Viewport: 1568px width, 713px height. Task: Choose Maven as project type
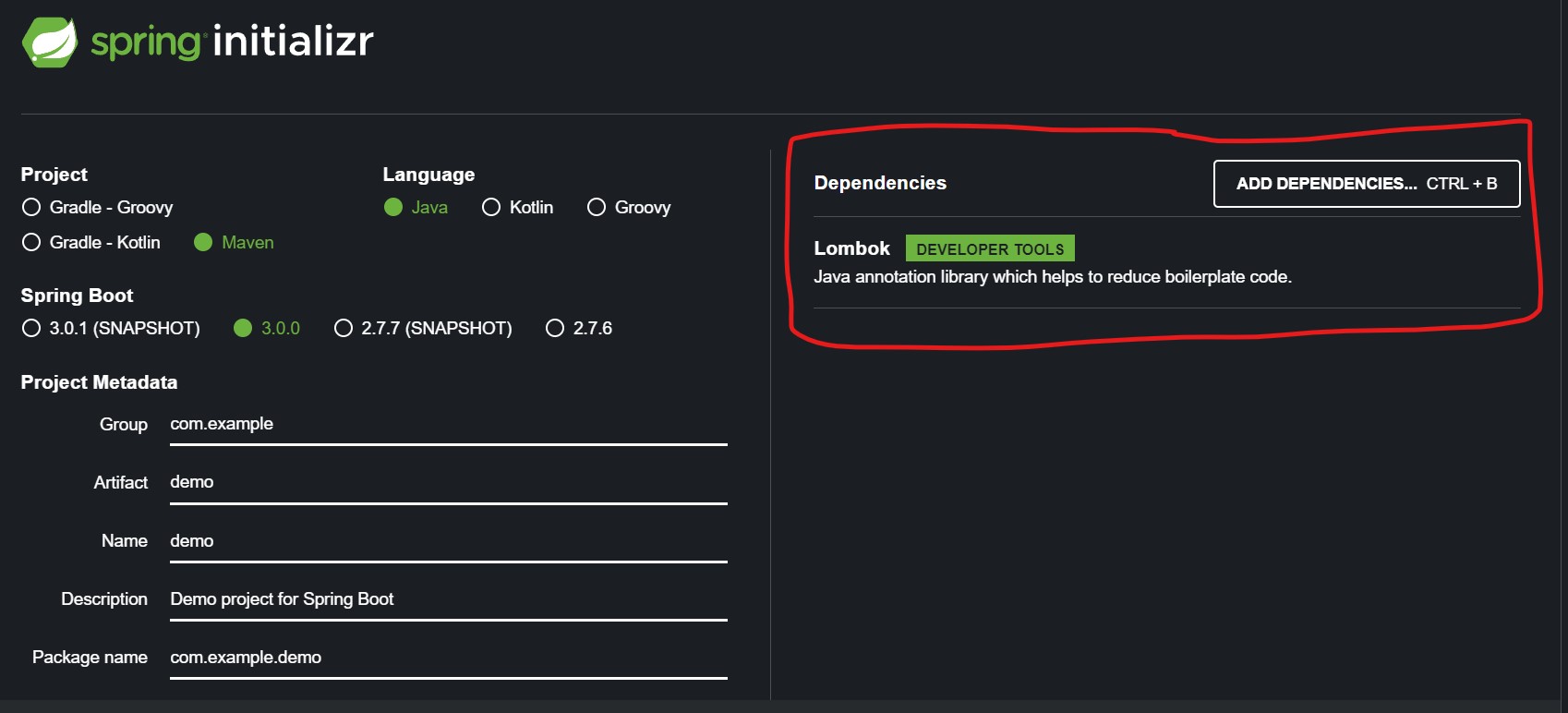pos(234,242)
